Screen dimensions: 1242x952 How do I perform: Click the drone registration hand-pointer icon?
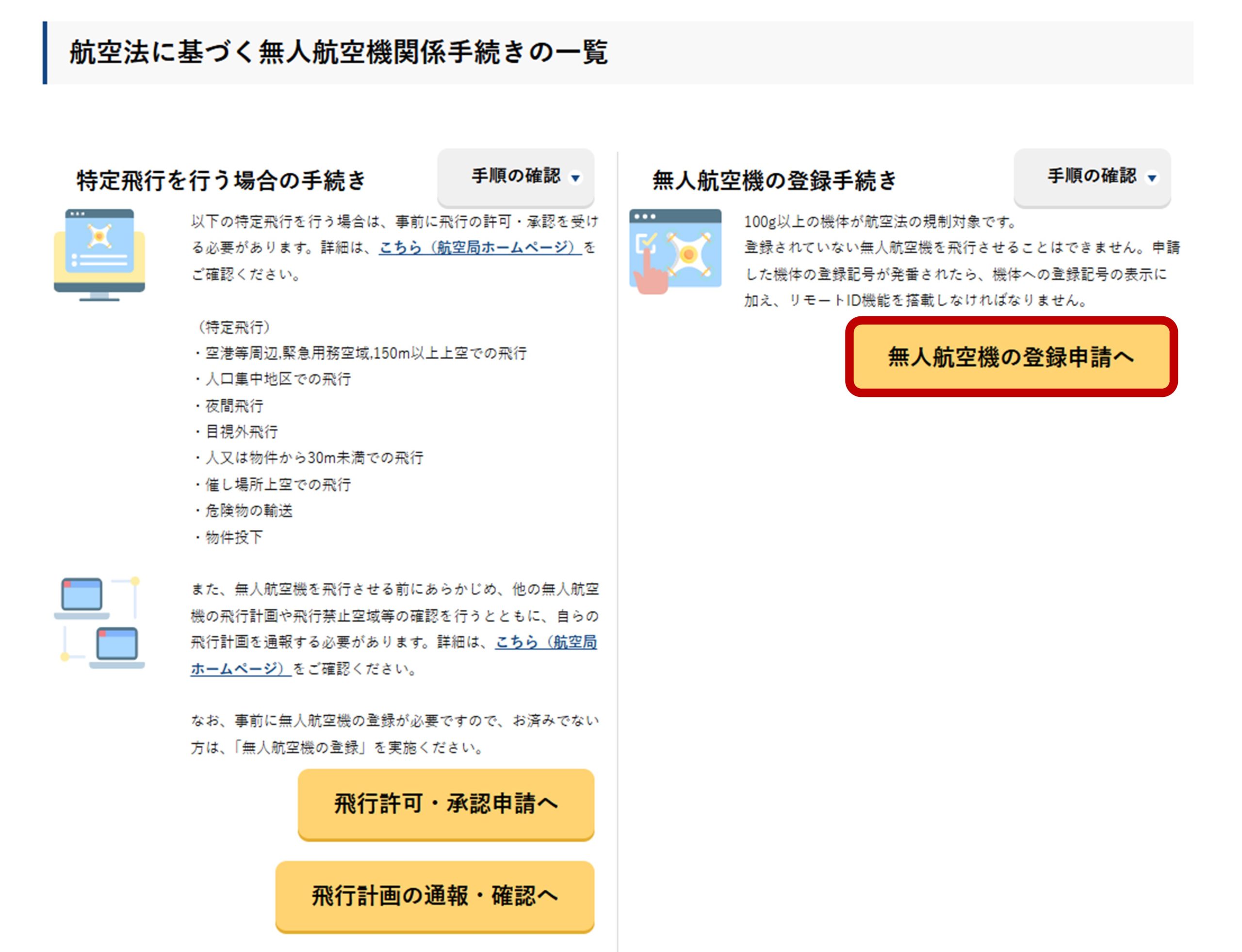674,250
